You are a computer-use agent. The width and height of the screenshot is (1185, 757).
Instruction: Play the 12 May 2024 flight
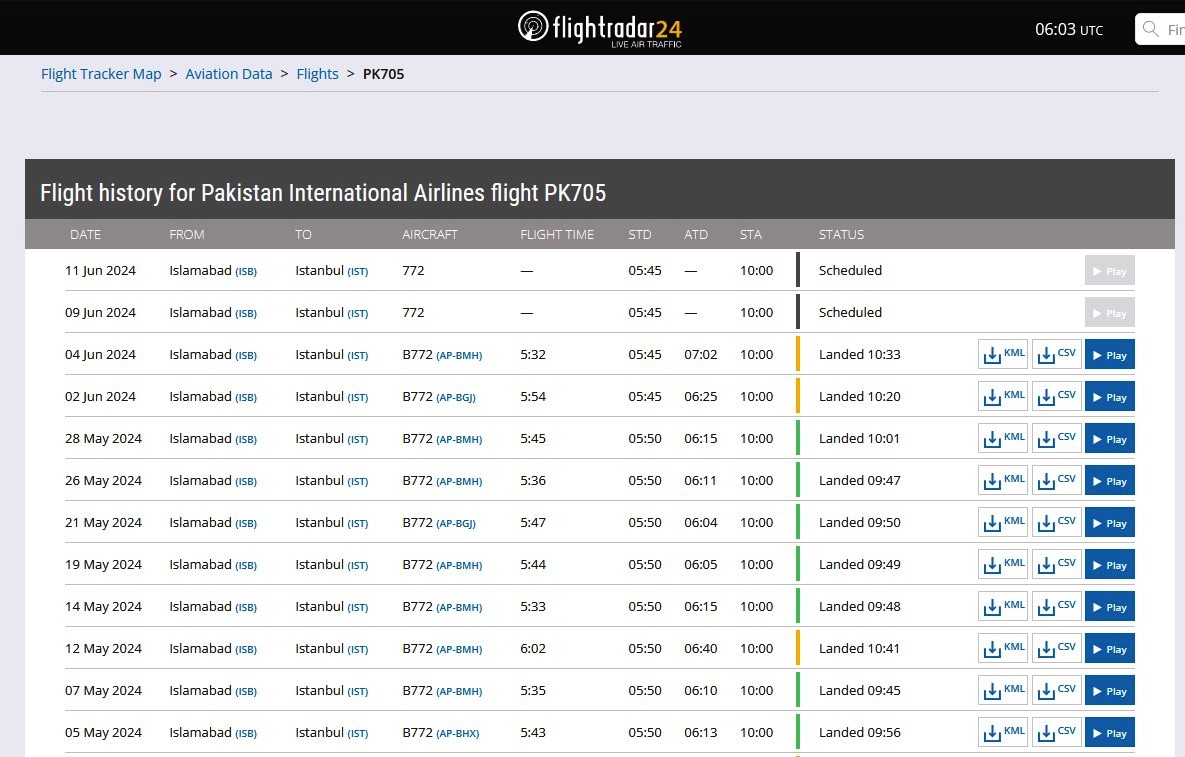(x=1109, y=648)
